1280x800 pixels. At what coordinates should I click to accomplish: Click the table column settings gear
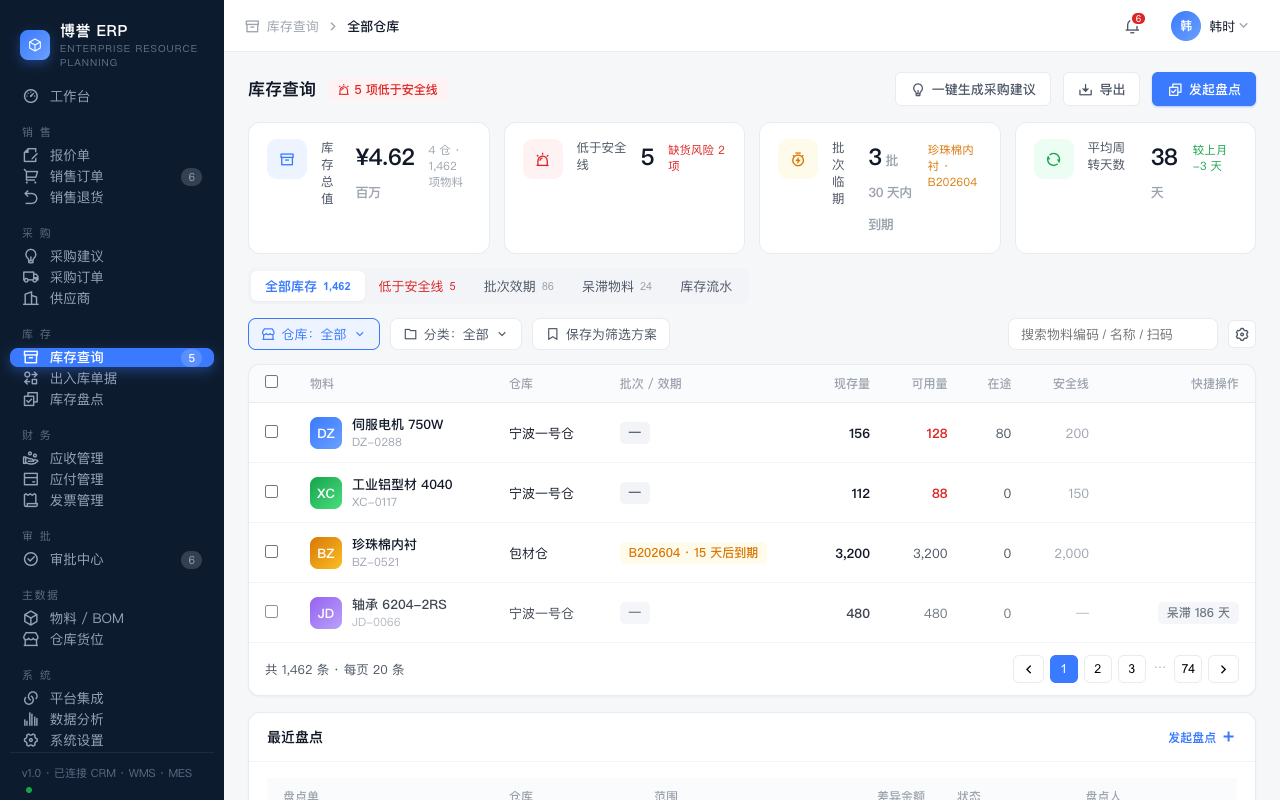click(x=1242, y=334)
